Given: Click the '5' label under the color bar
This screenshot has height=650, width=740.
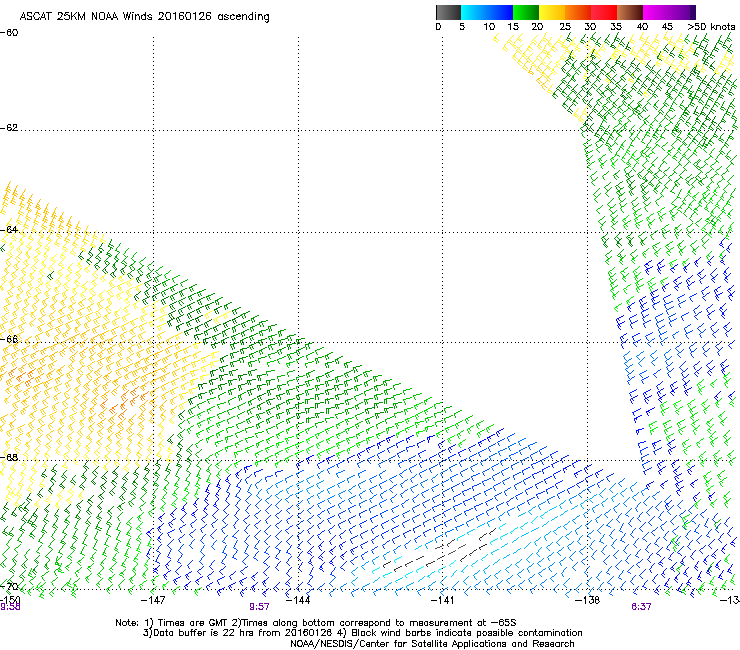Looking at the screenshot, I should [462, 27].
